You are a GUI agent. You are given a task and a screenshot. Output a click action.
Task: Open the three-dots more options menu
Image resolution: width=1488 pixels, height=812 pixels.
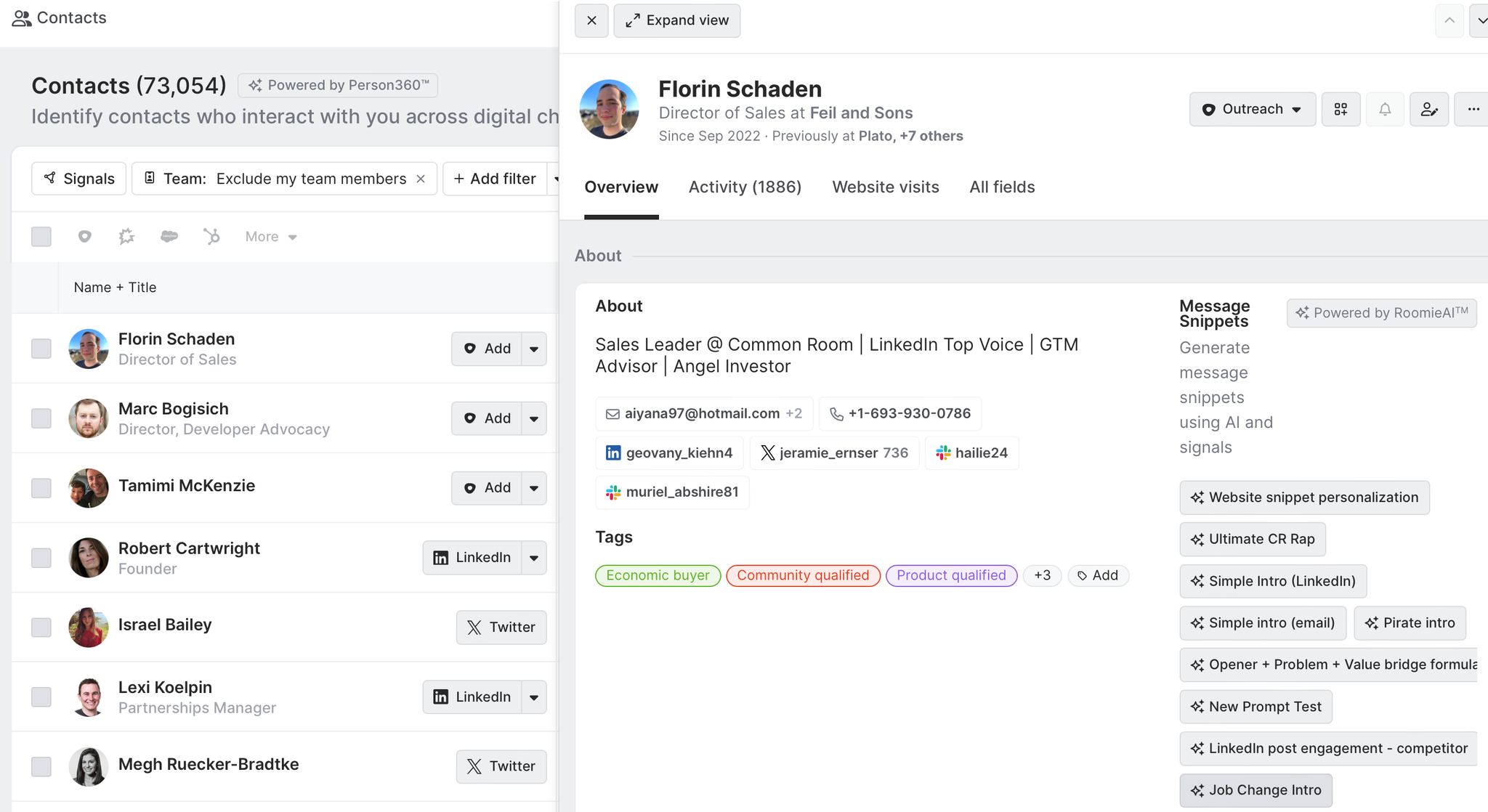point(1473,109)
